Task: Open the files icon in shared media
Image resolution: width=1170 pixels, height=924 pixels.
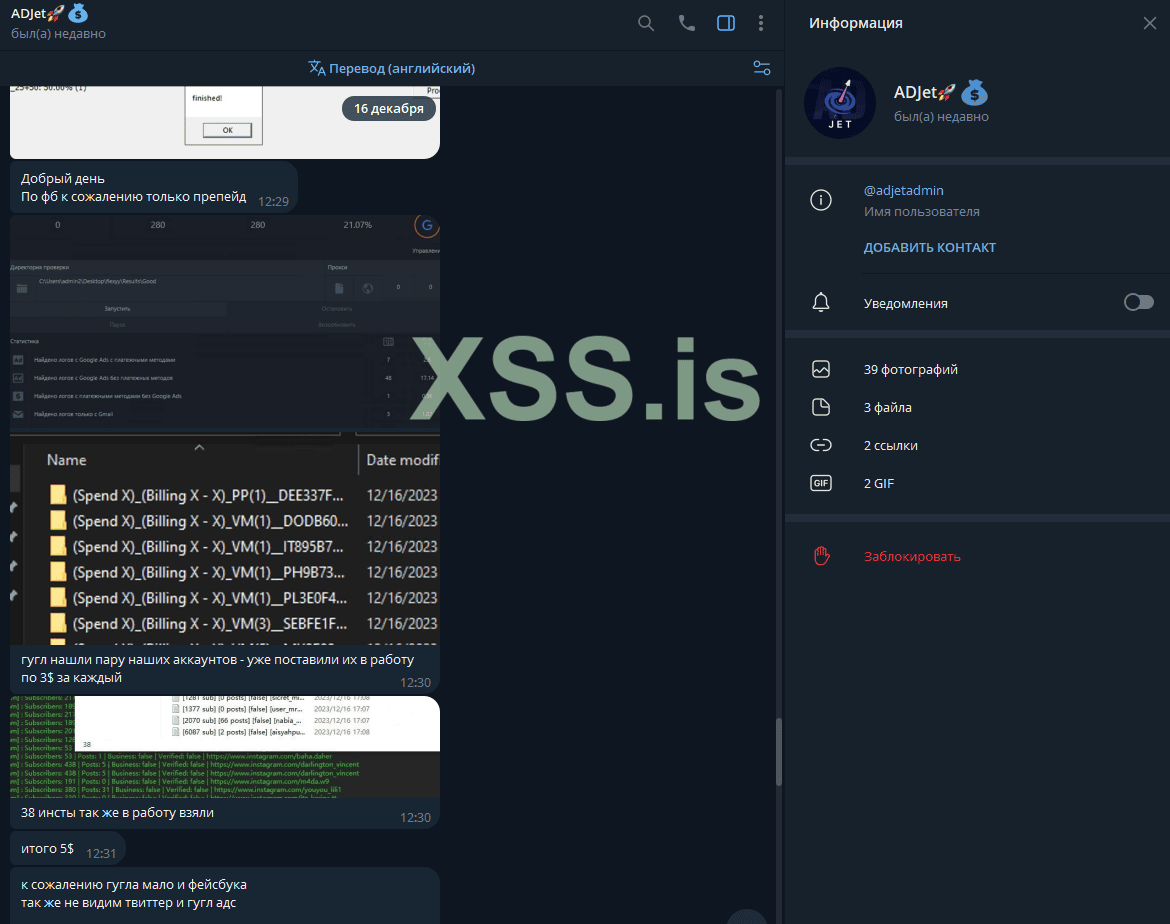Action: (x=821, y=407)
